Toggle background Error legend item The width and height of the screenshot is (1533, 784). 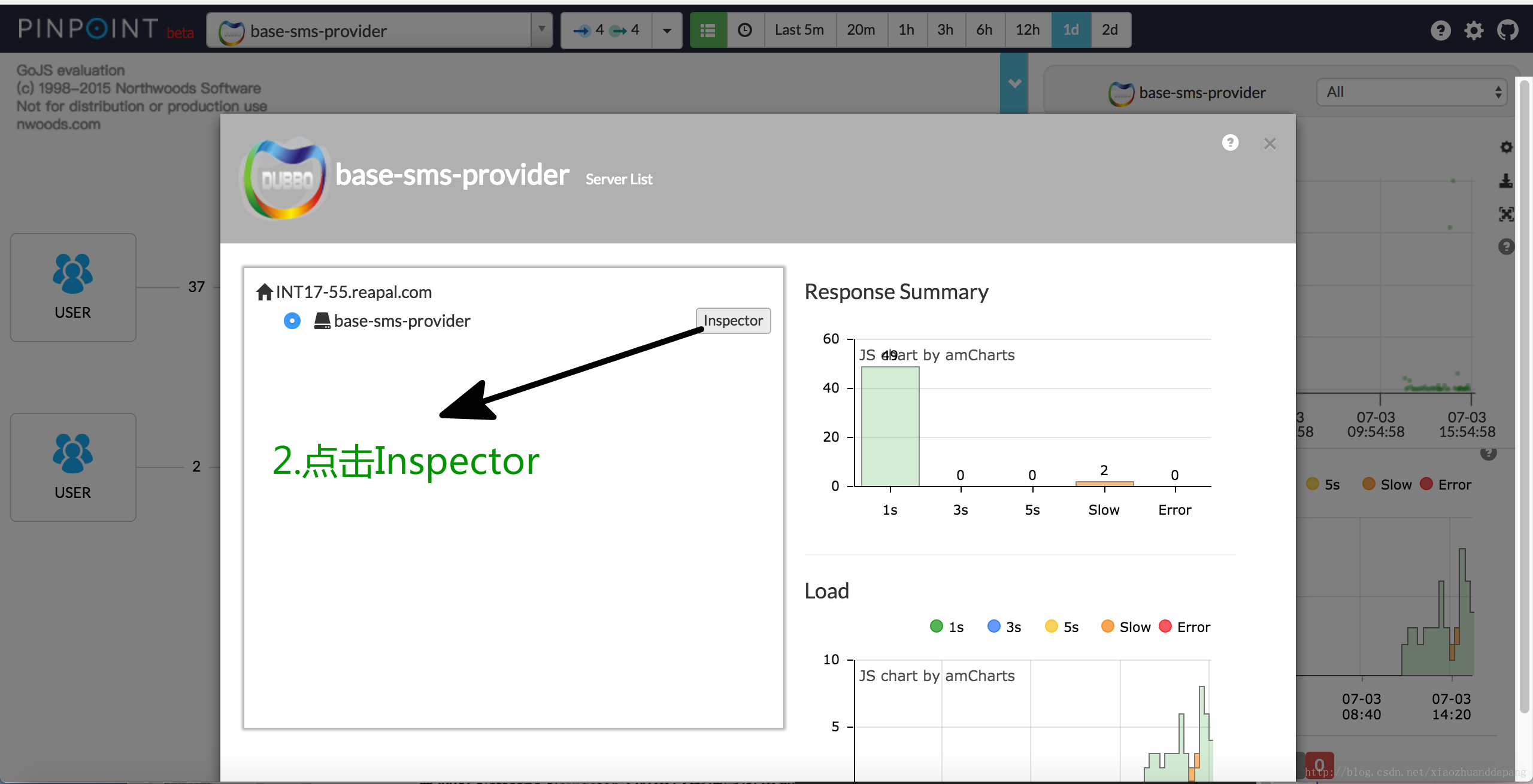1446,484
